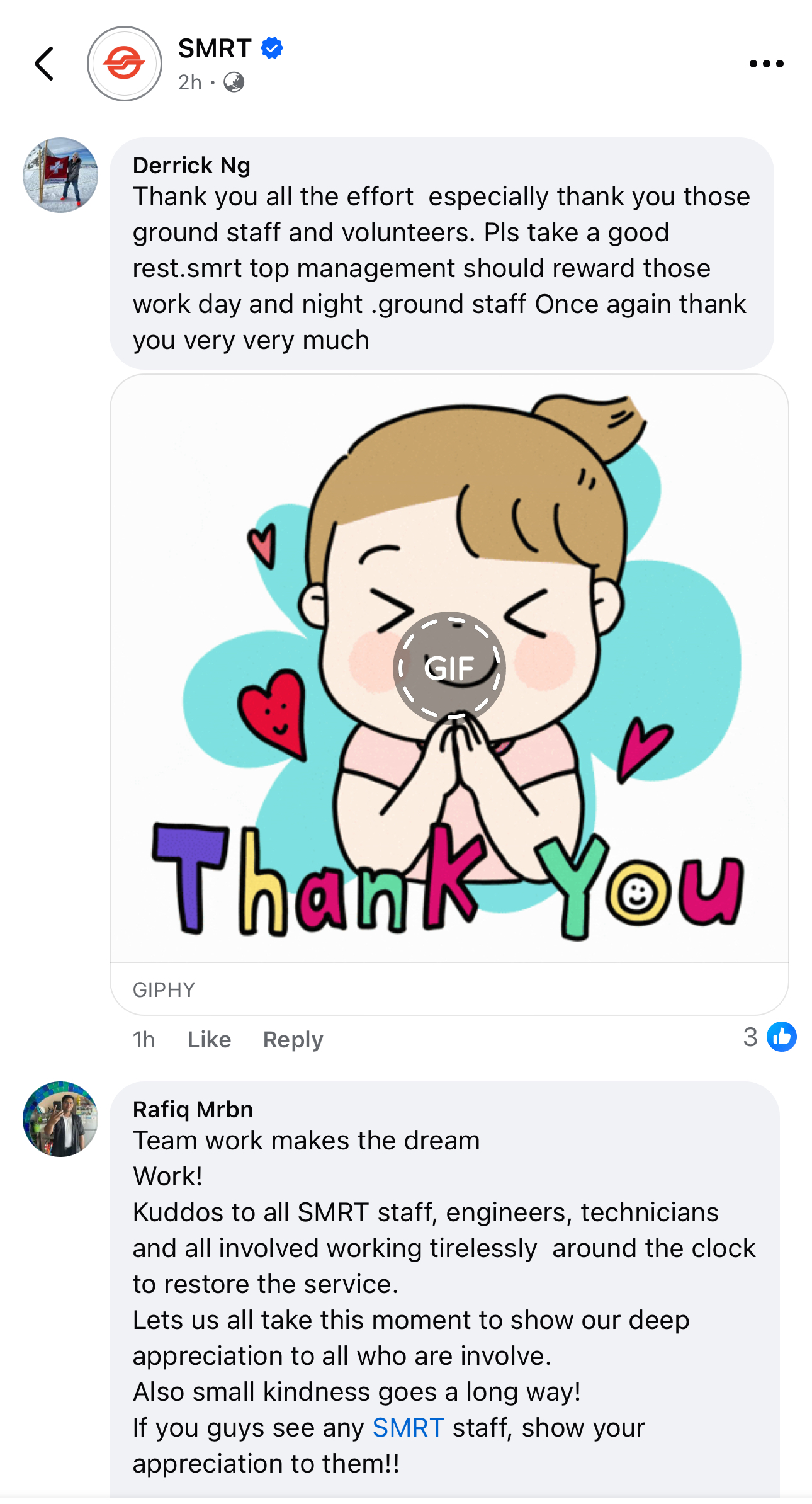The width and height of the screenshot is (812, 1504).
Task: Tap the blue thumbs-up reaction icon
Action: [x=781, y=1037]
